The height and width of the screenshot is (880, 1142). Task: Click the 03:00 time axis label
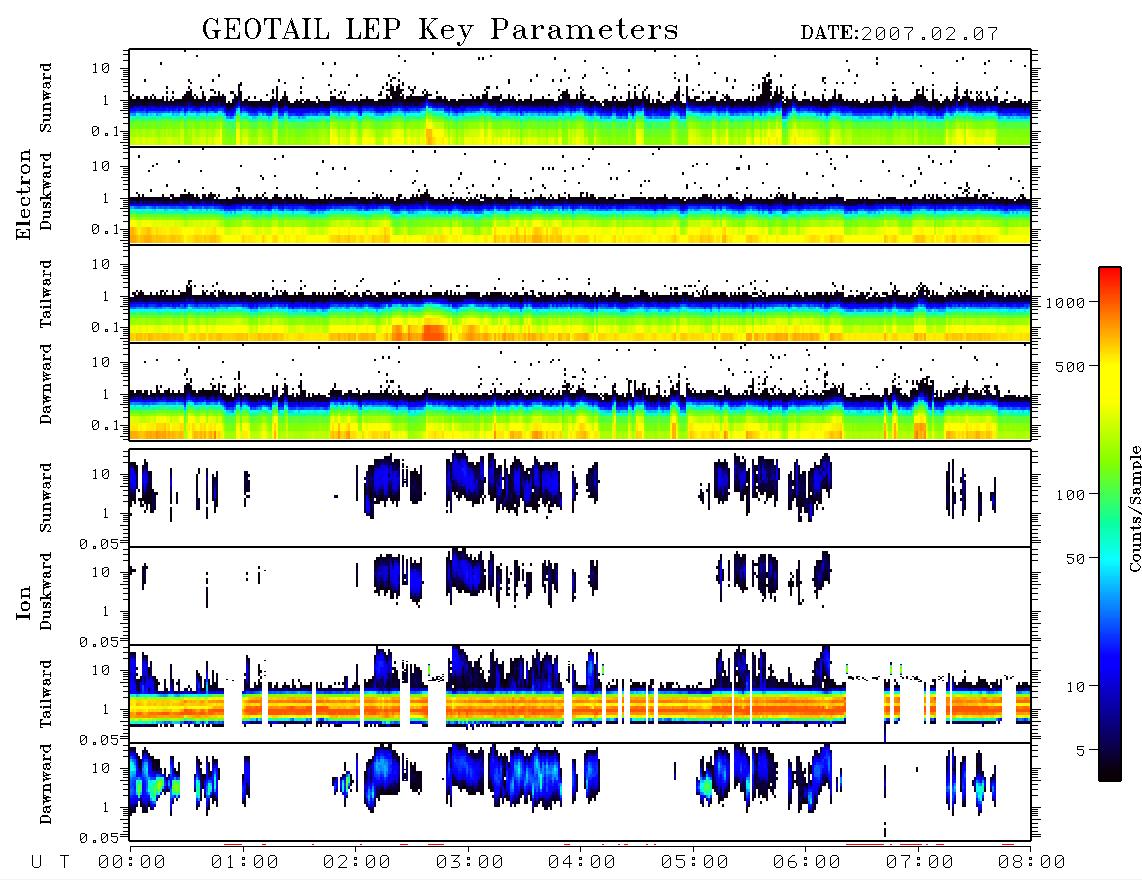[x=470, y=862]
